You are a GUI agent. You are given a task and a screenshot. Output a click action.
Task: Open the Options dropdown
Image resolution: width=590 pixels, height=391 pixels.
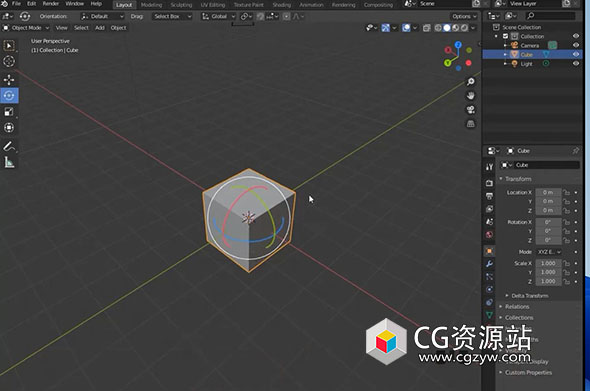[x=464, y=17]
